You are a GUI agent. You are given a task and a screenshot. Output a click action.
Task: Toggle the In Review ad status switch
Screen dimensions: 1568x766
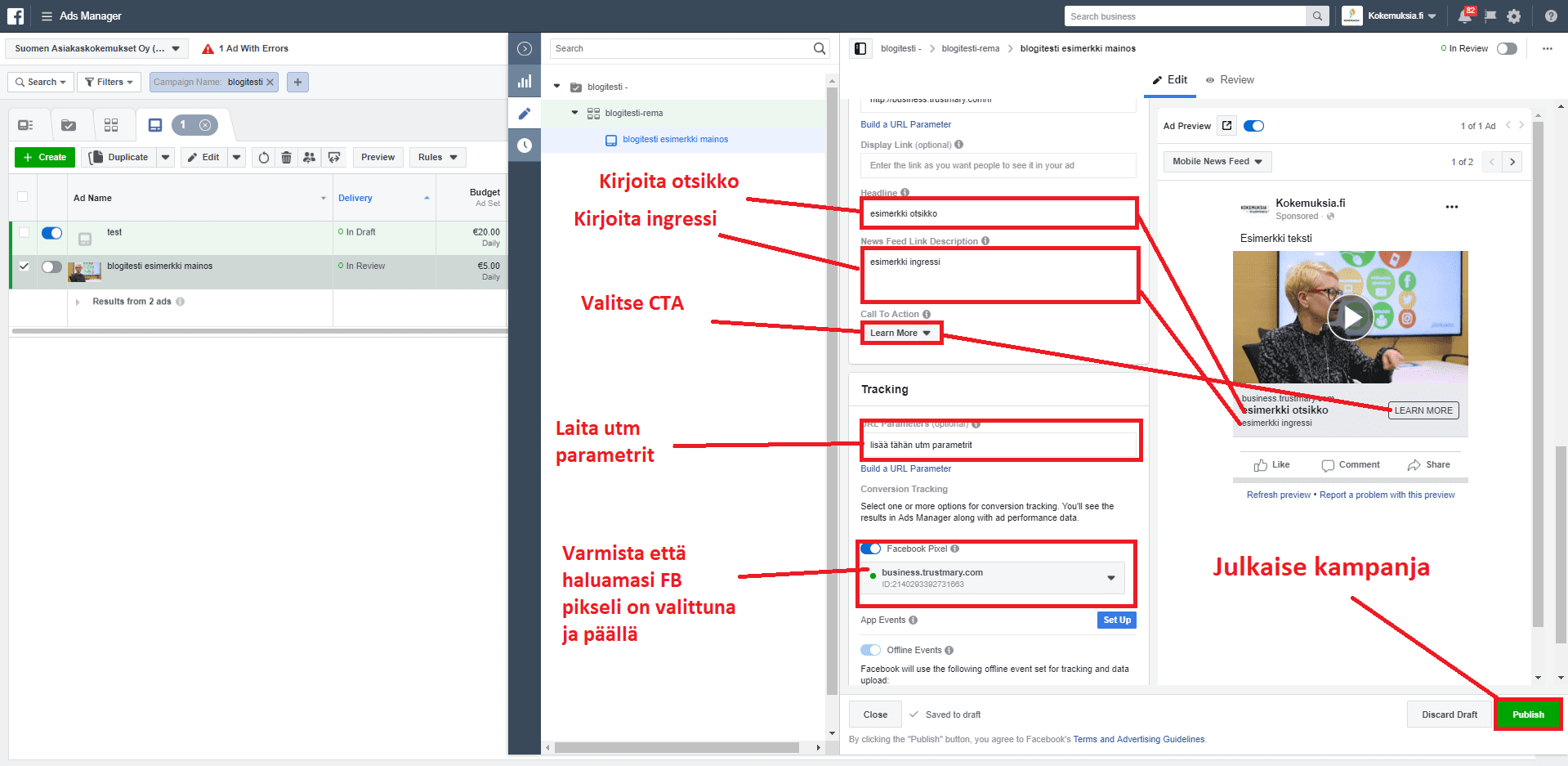1507,49
